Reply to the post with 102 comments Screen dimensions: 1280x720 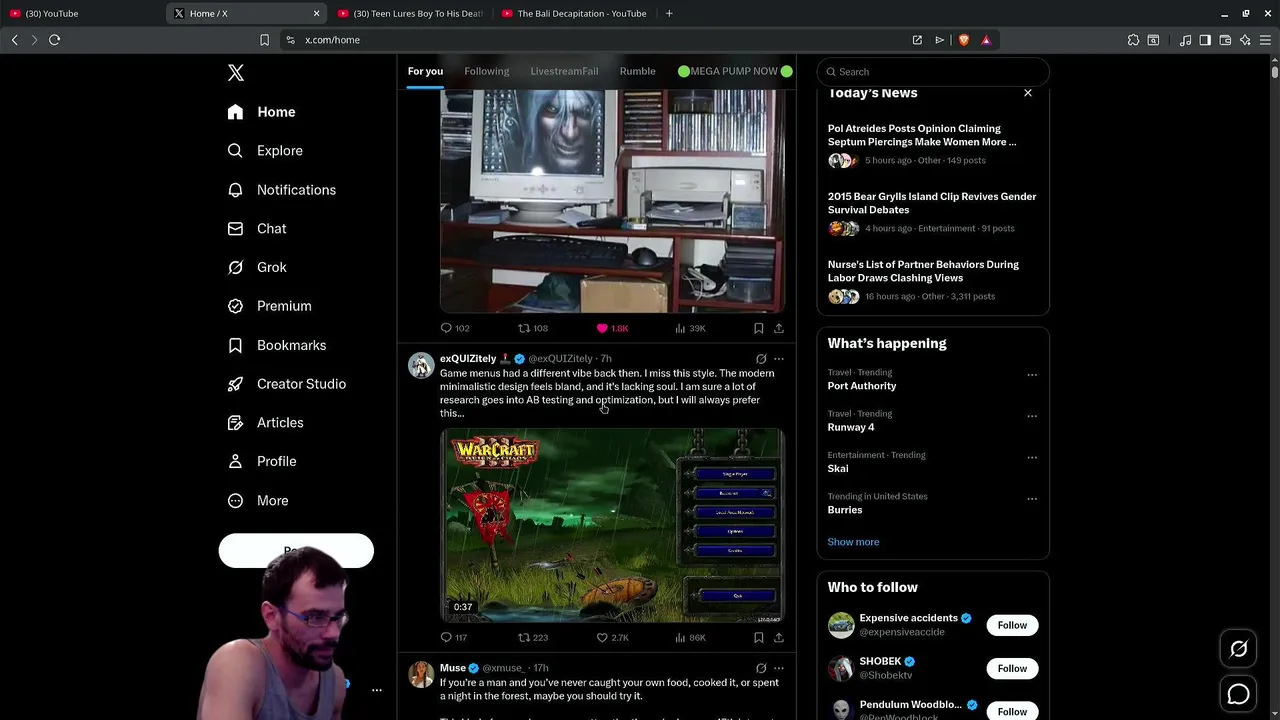pos(455,328)
